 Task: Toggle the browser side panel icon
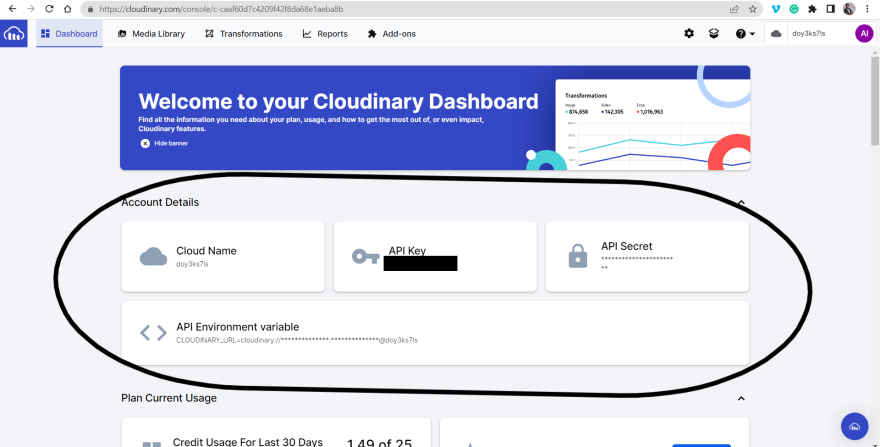point(831,9)
